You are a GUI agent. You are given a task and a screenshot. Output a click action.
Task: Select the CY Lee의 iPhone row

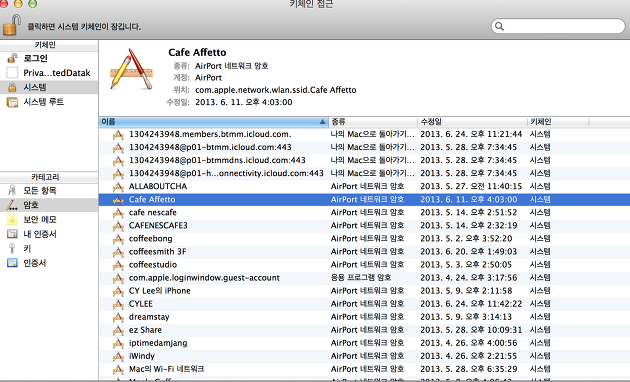(x=364, y=291)
